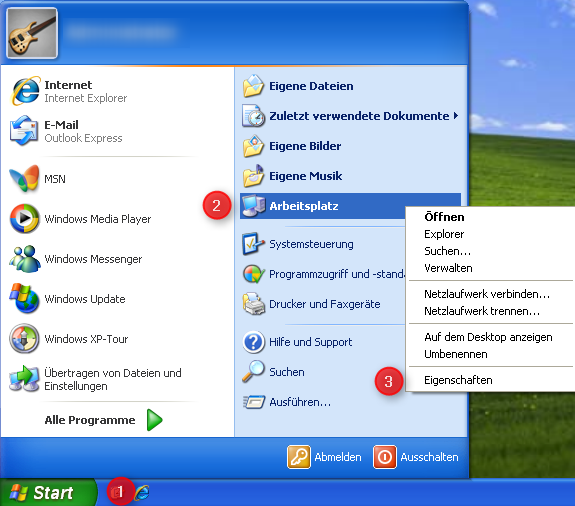The image size is (575, 506).
Task: Select the Arbeitsplatz computer icon
Action: point(253,206)
